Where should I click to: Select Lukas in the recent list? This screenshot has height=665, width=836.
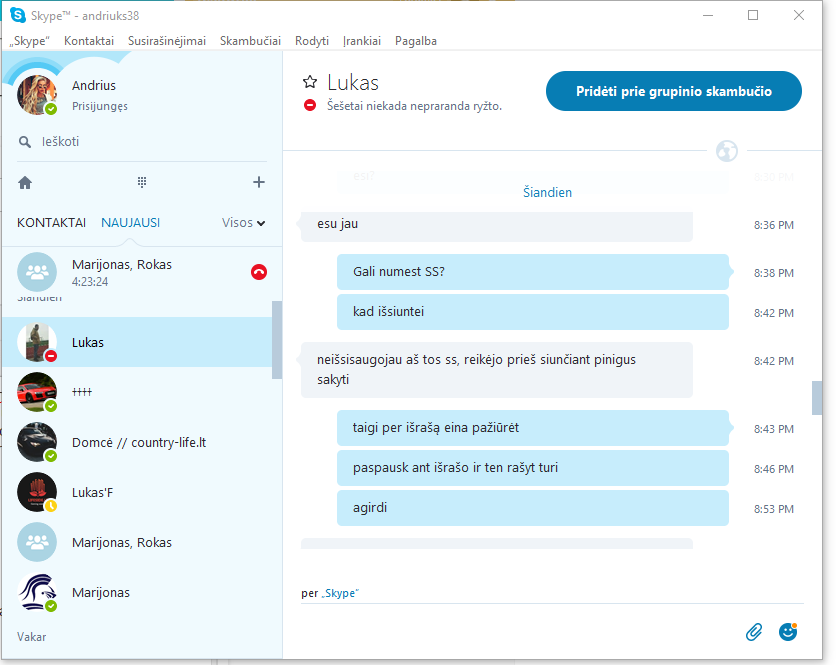click(x=138, y=342)
